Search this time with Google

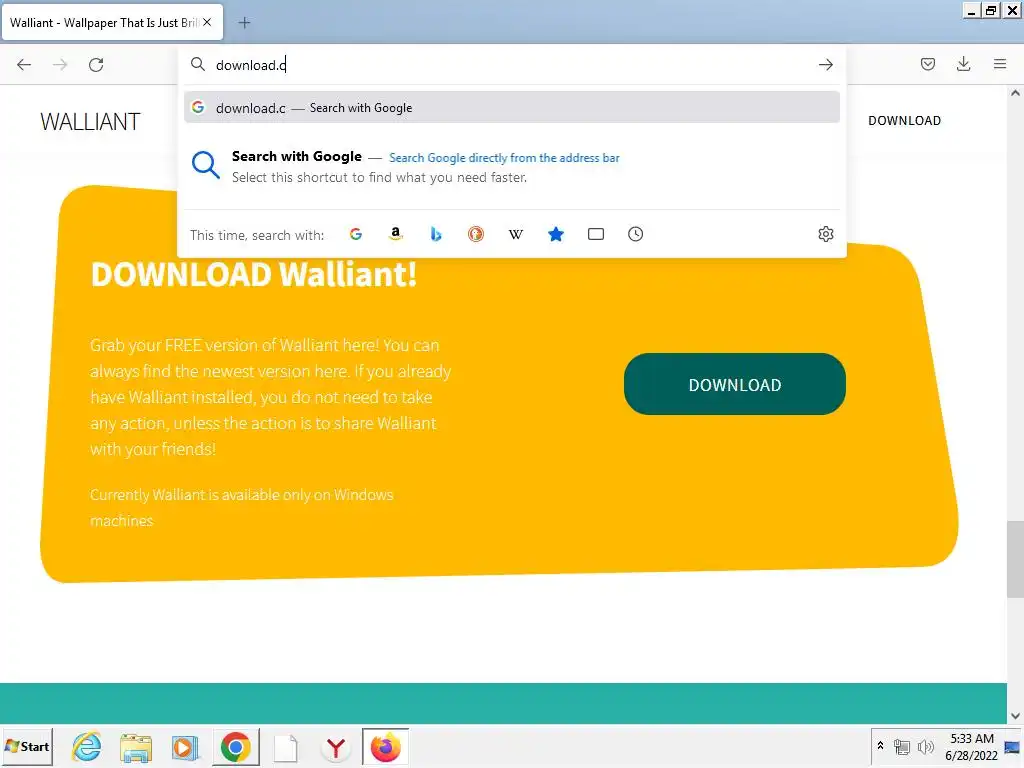point(356,234)
